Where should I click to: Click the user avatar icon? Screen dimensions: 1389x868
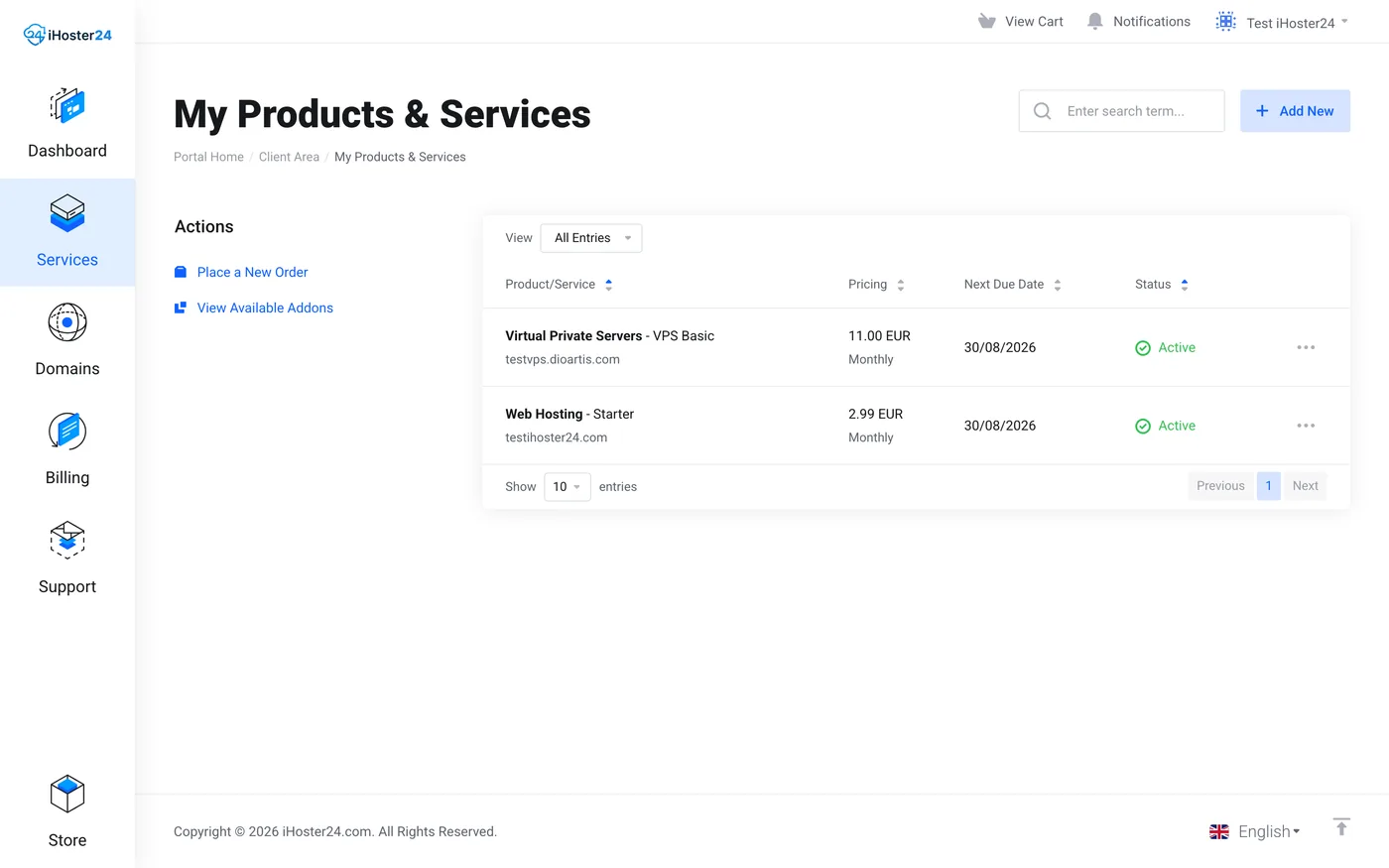1226,22
